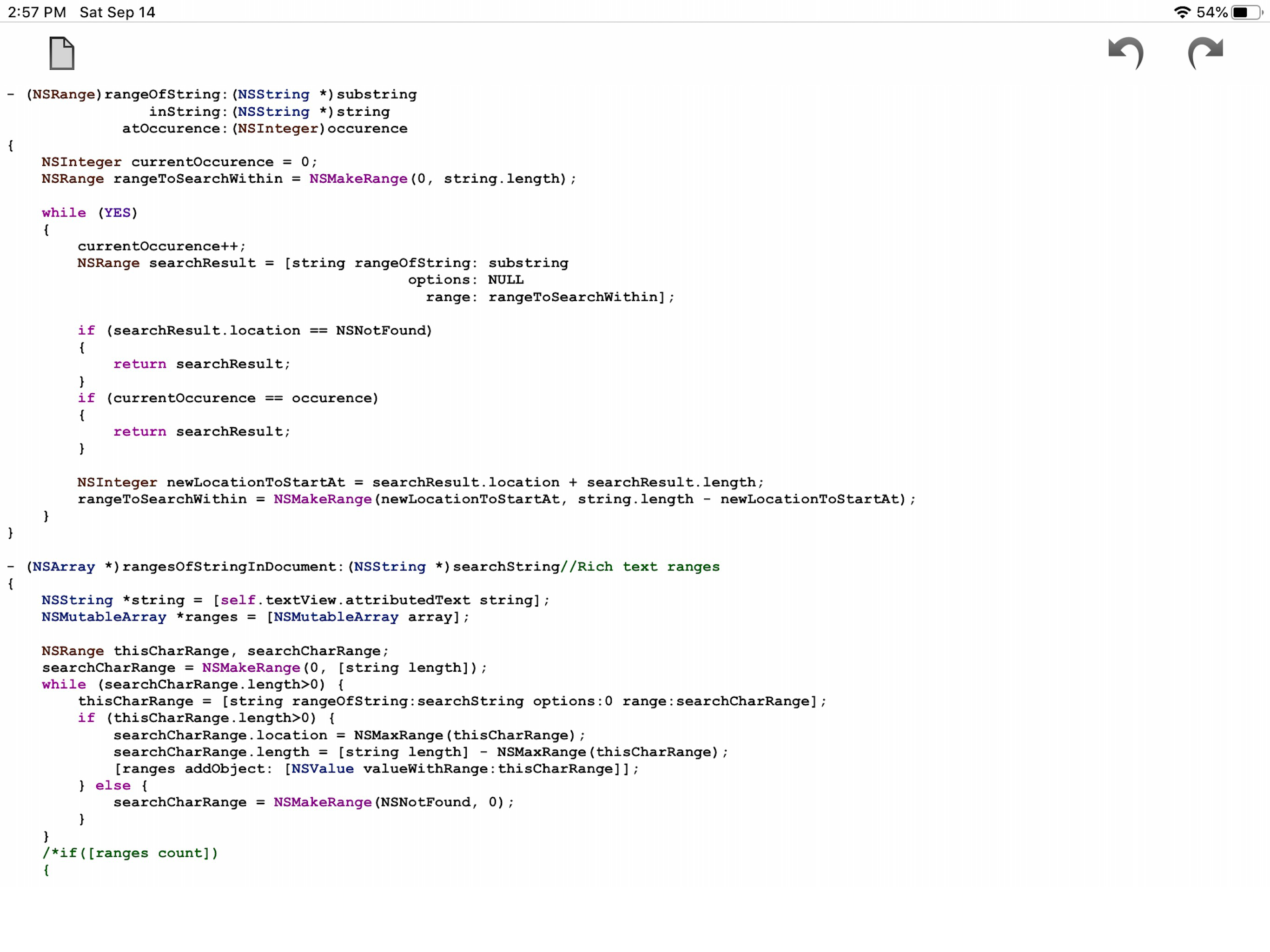Place cursor on rangeOfString method declaration line
Screen dimensions: 1270x952
(x=212, y=94)
